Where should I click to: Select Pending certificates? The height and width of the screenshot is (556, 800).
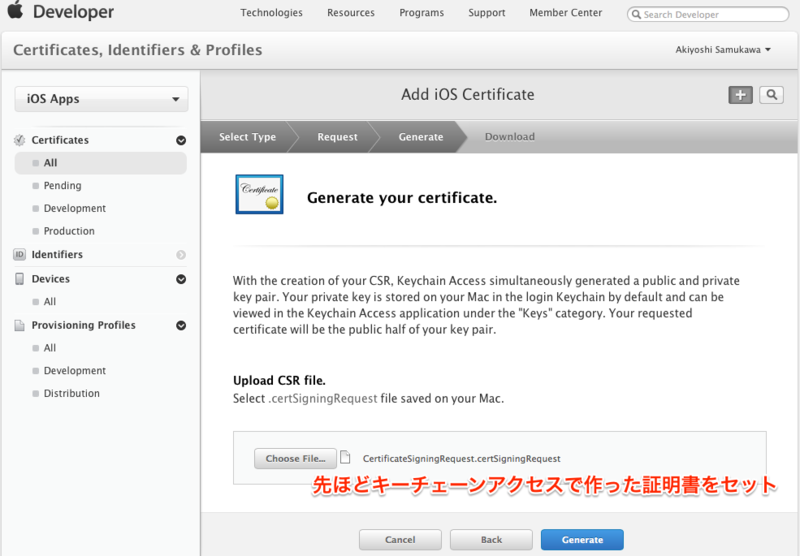(x=62, y=186)
